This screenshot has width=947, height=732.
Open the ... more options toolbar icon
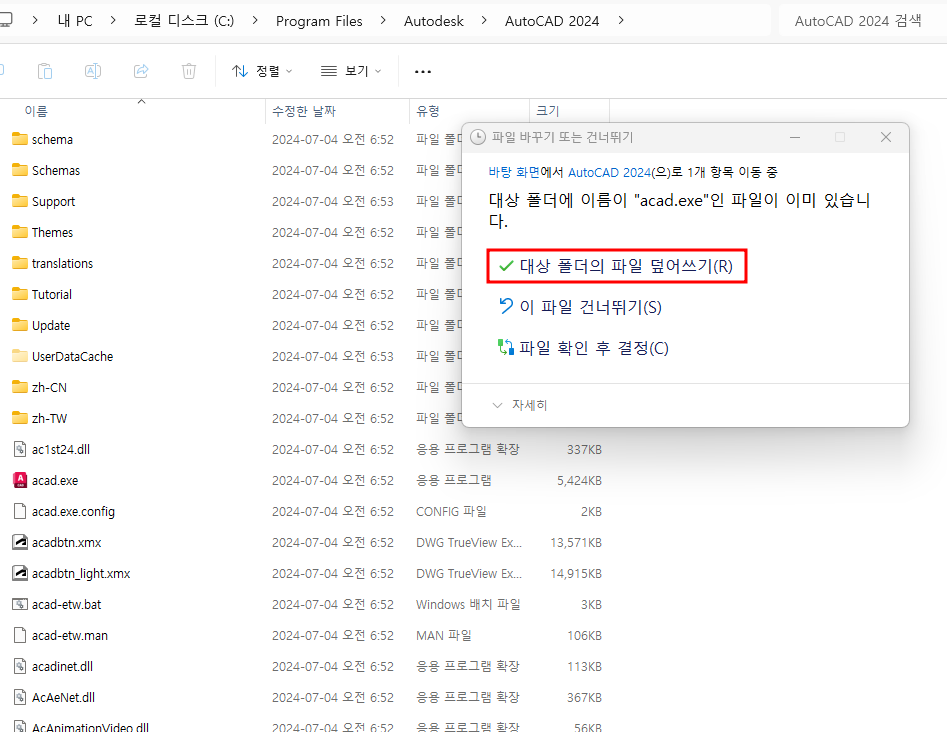coord(422,70)
